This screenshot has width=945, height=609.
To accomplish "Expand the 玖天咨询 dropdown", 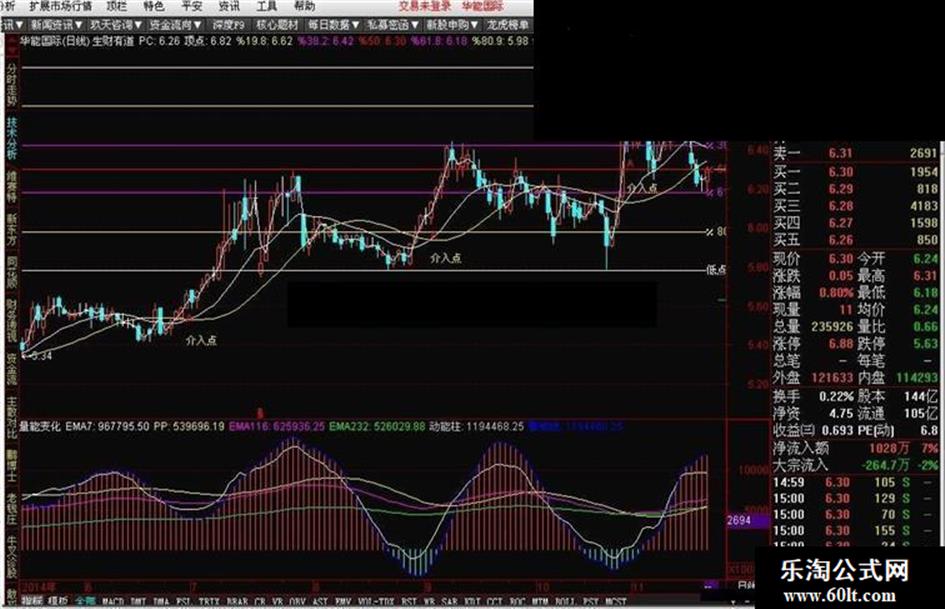I will pyautogui.click(x=116, y=25).
